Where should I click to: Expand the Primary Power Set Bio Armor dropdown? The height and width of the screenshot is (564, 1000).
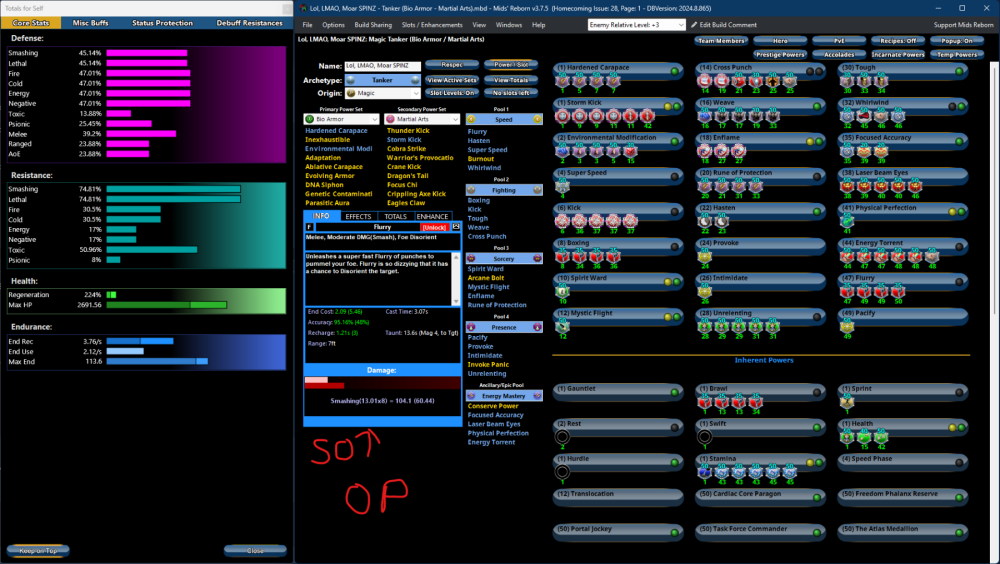click(x=341, y=119)
